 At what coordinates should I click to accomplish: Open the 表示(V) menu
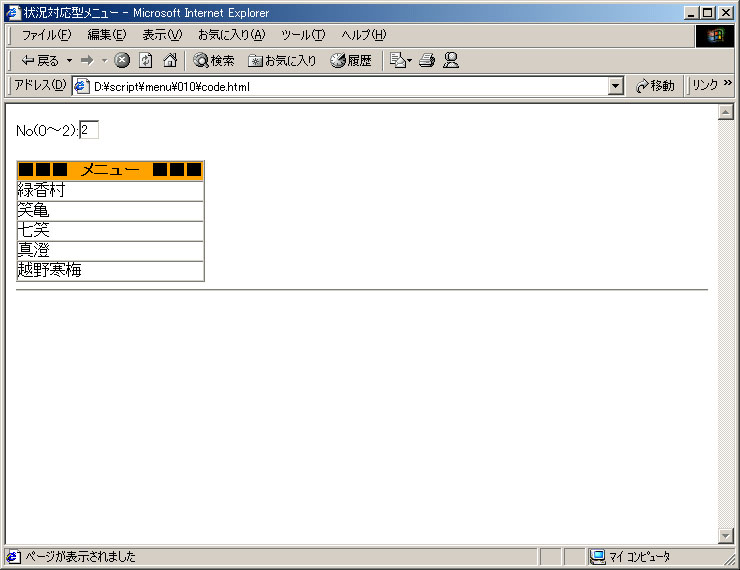coord(162,35)
